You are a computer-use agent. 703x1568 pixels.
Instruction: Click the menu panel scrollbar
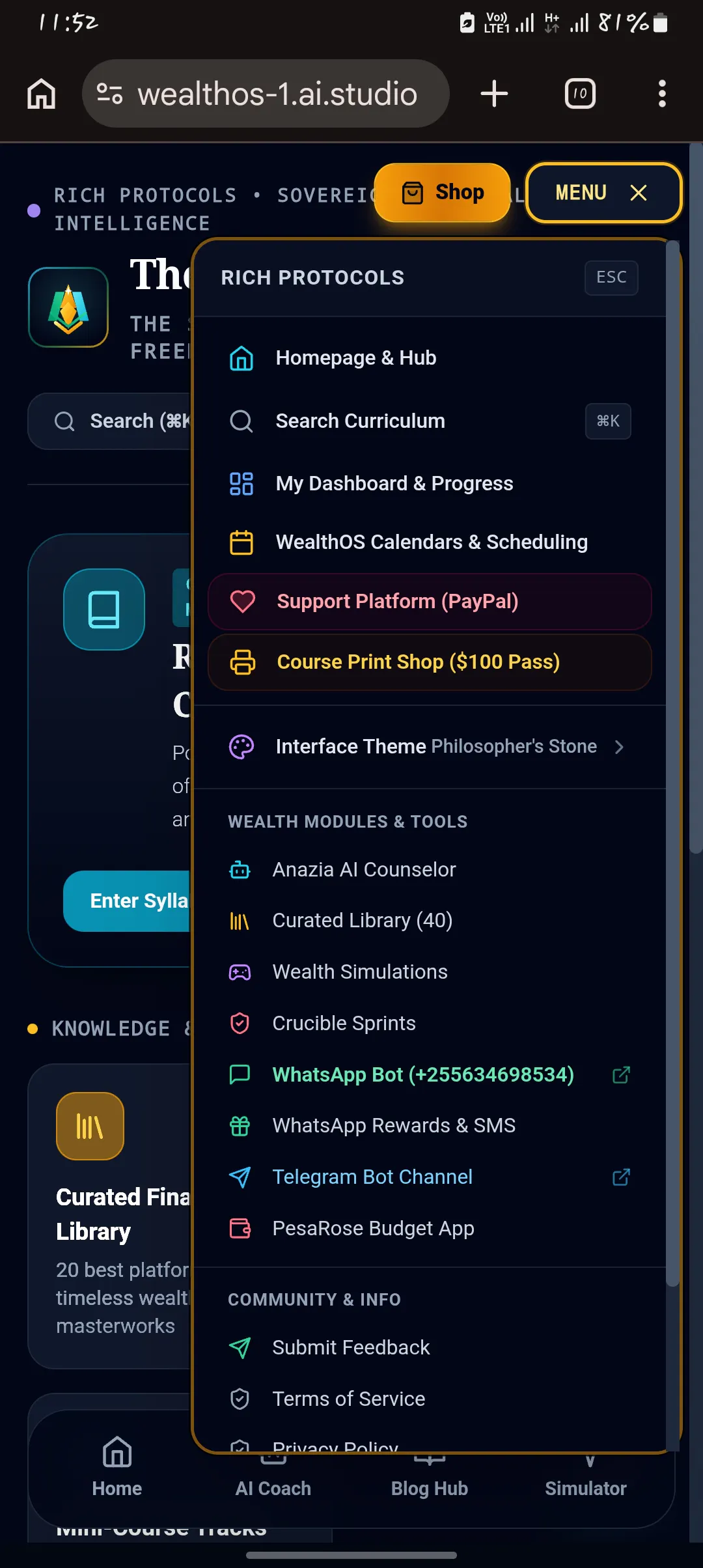(x=672, y=762)
